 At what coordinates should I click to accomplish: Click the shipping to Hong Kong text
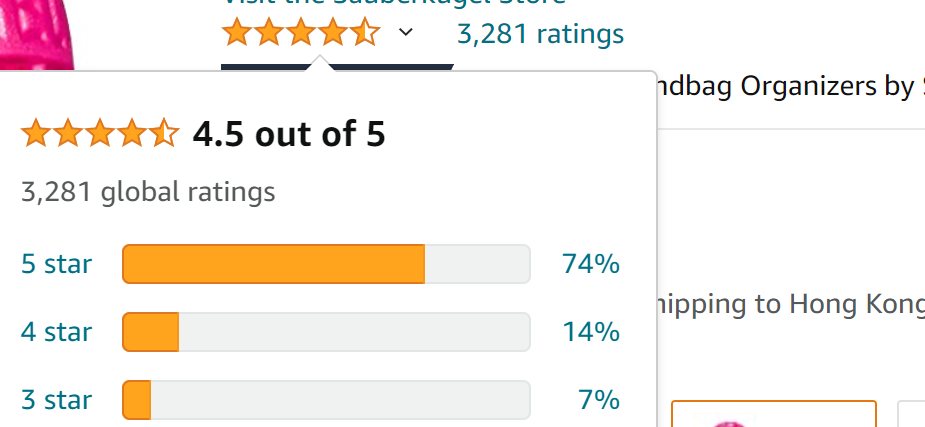click(x=790, y=306)
